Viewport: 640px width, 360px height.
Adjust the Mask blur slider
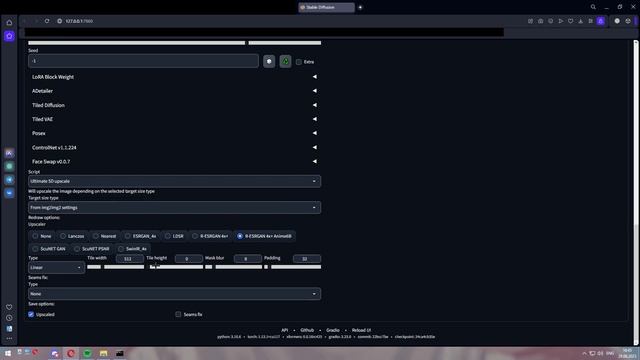tap(233, 267)
